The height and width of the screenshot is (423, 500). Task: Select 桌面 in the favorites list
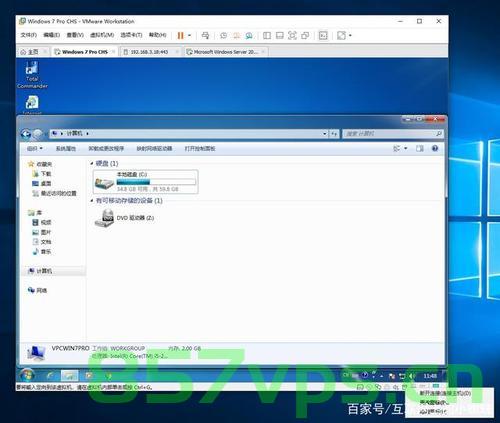tap(42, 183)
